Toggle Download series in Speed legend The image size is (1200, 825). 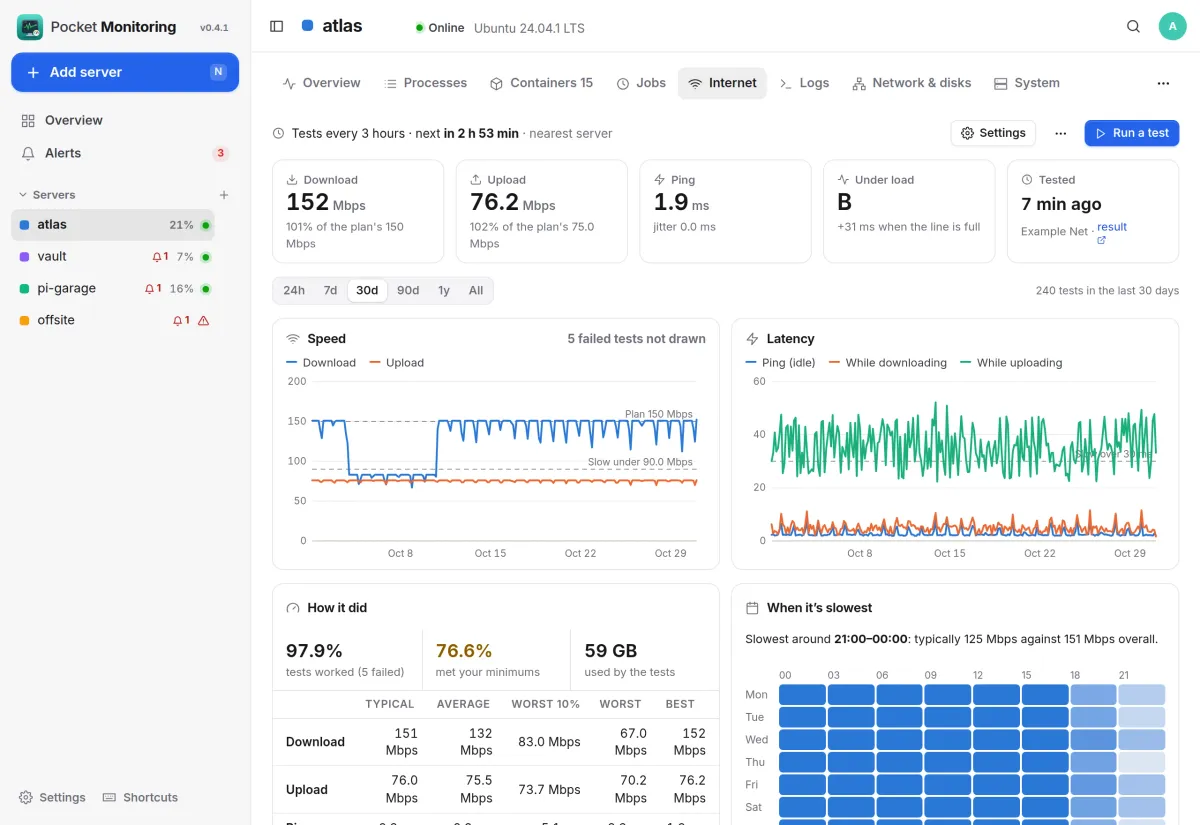(321, 363)
